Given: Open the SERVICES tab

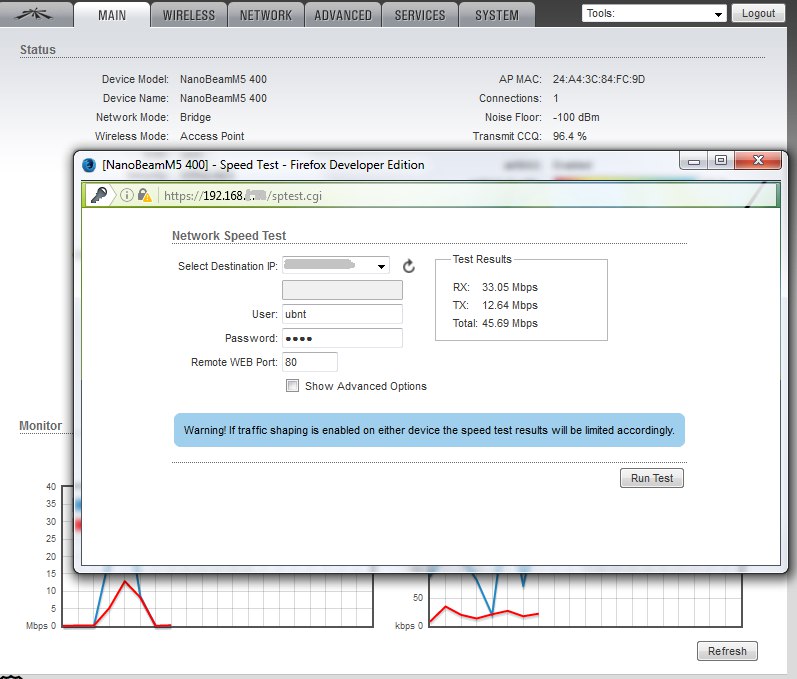Looking at the screenshot, I should click(420, 15).
